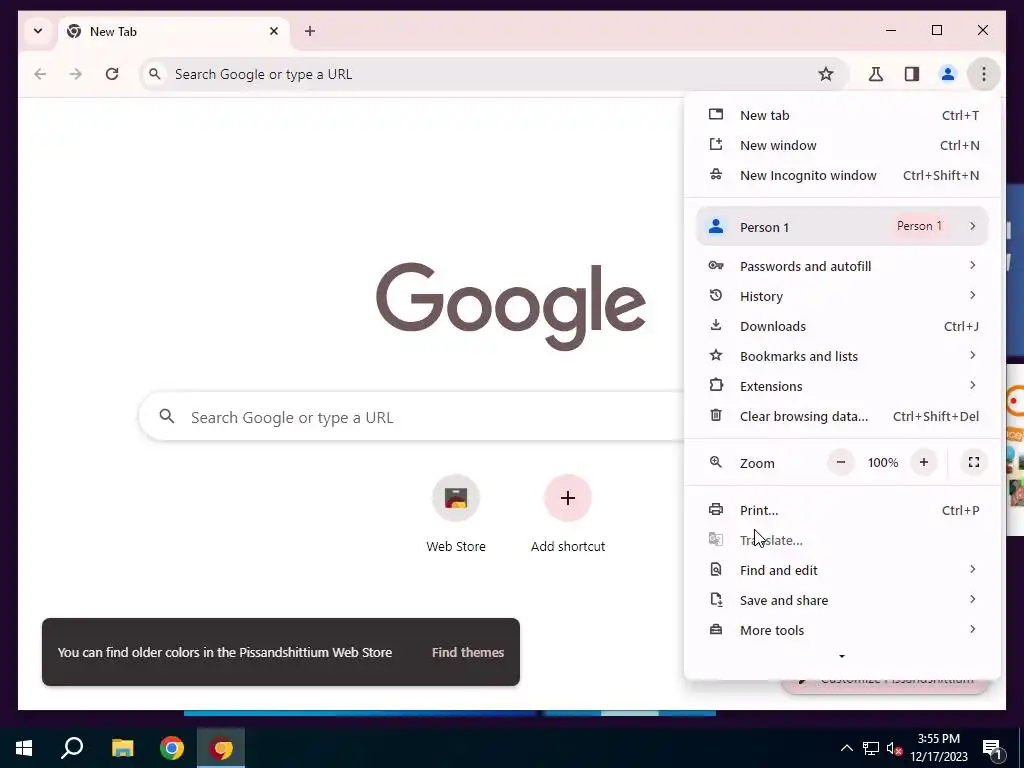Click the Add shortcut button
The height and width of the screenshot is (768, 1024).
click(x=568, y=514)
